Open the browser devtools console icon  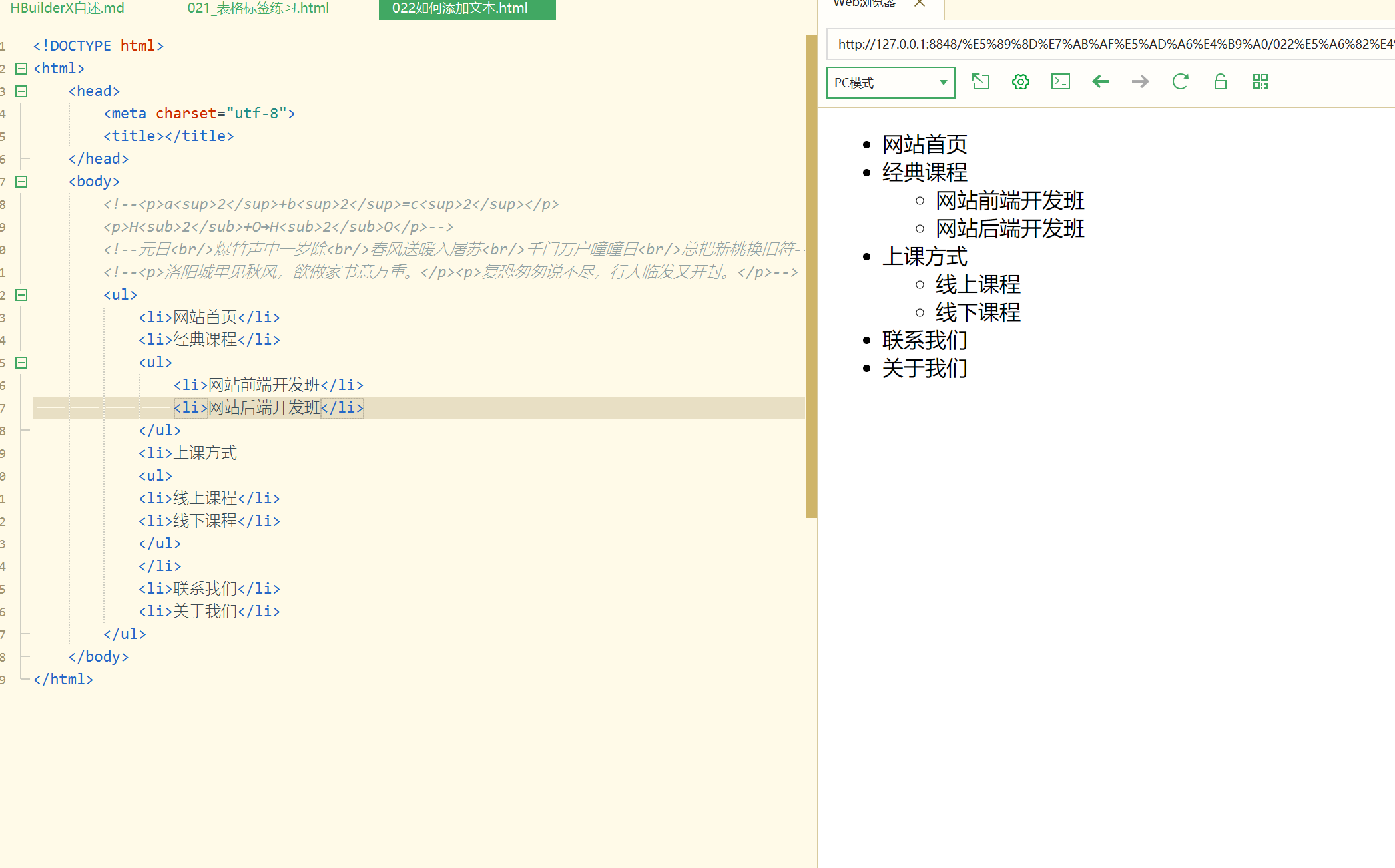1060,82
